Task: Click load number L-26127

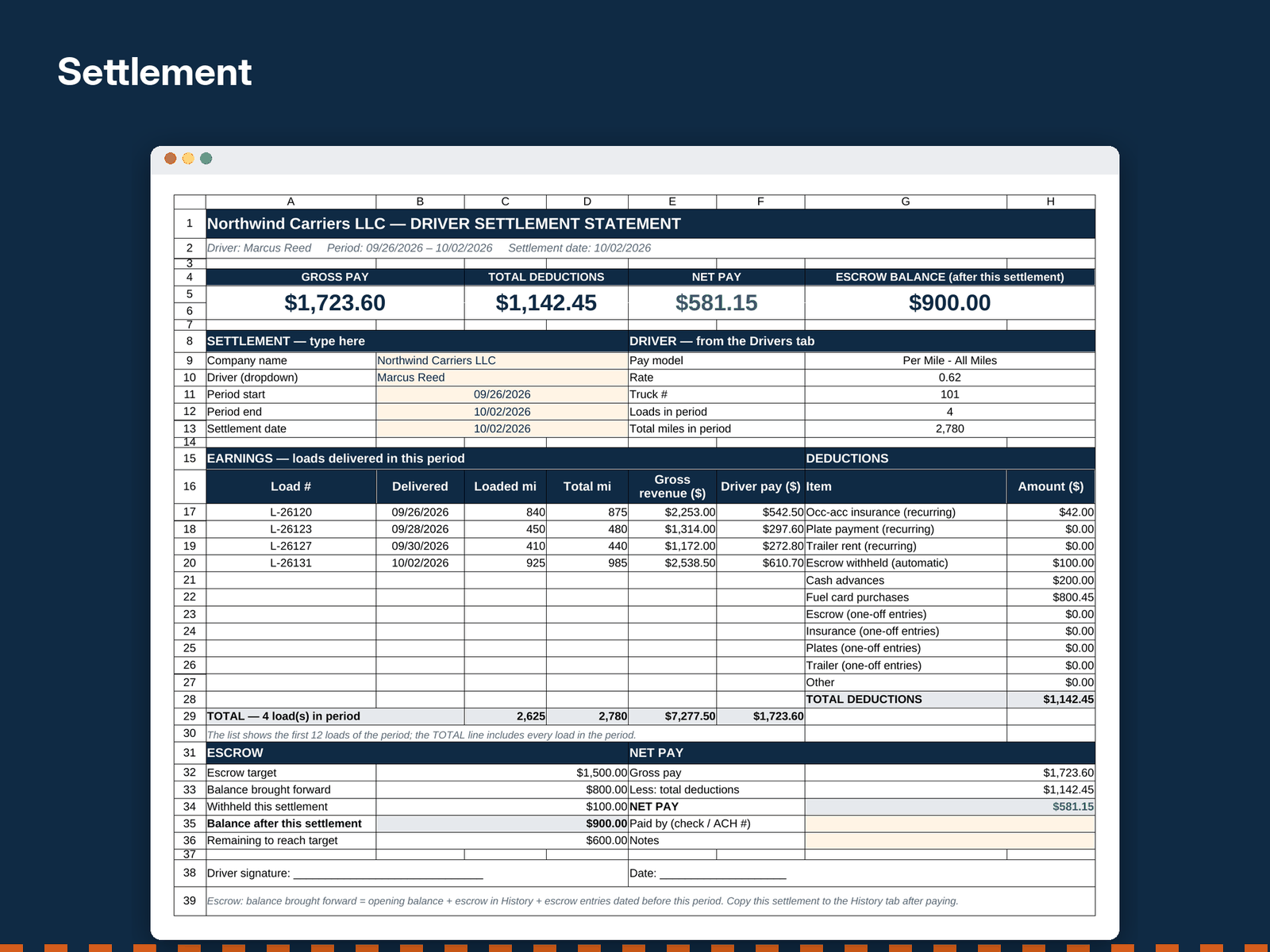Action: point(291,546)
